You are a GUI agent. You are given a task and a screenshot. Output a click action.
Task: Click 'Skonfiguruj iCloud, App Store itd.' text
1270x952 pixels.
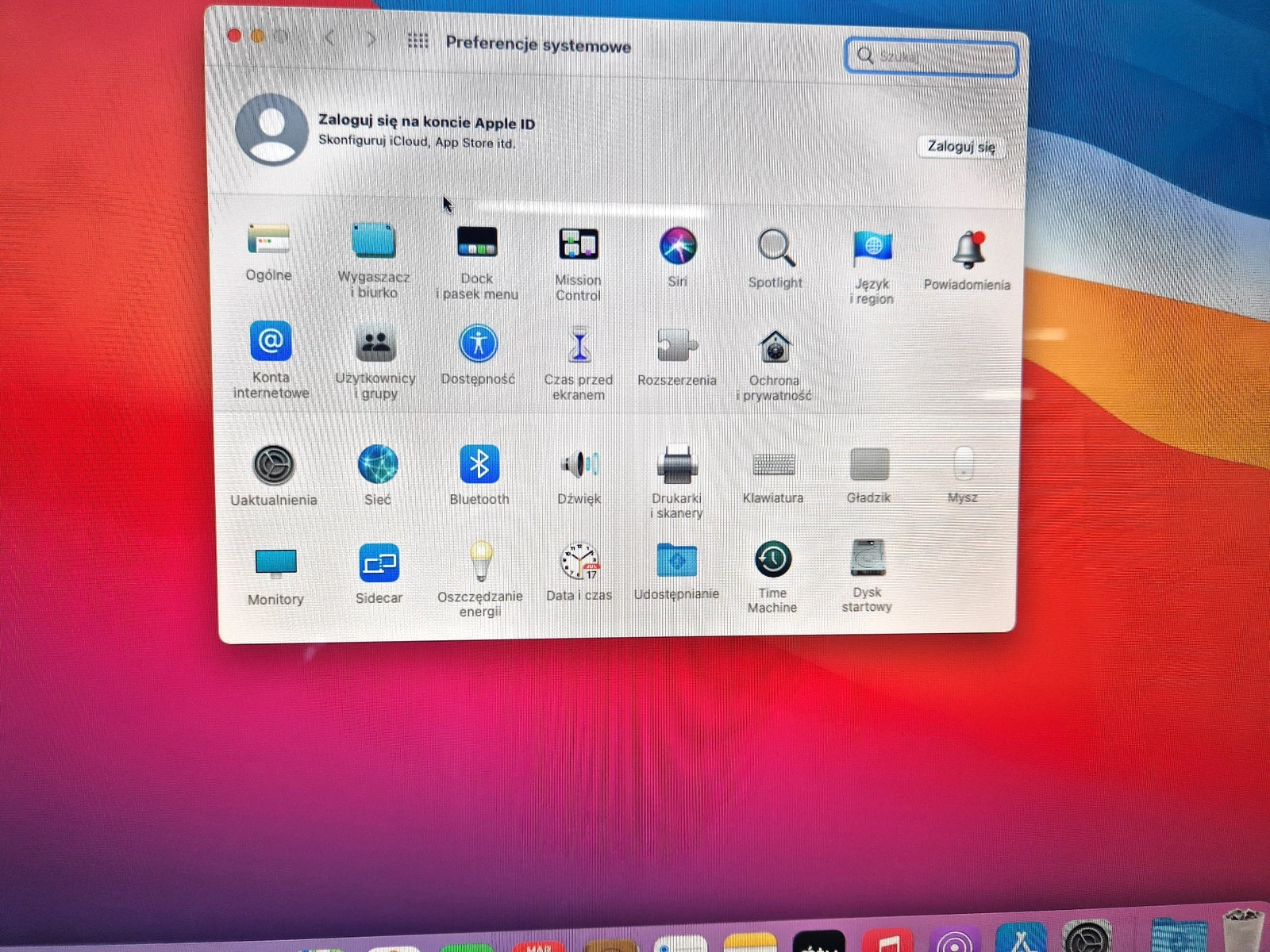[417, 142]
